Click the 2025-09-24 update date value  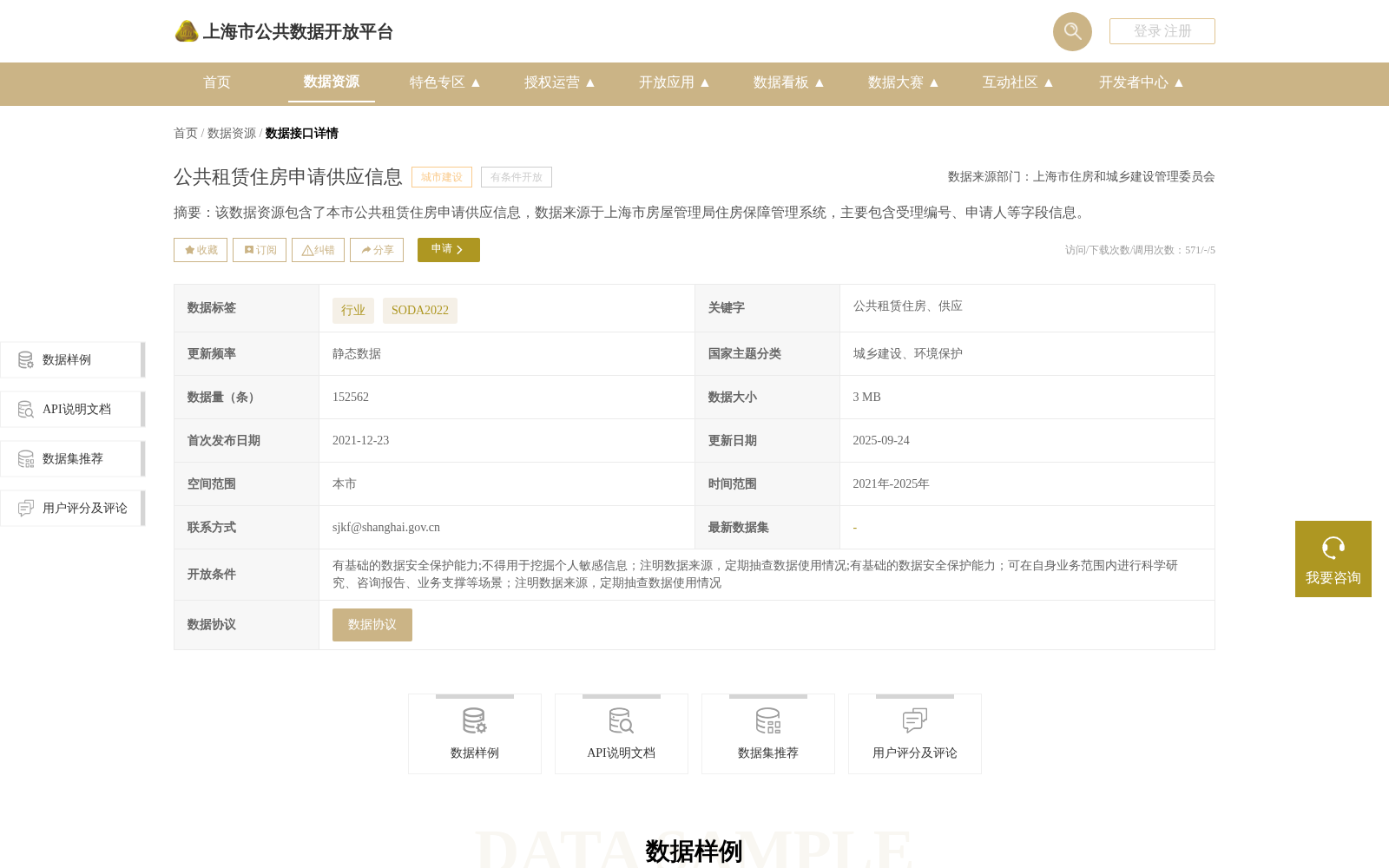tap(881, 441)
